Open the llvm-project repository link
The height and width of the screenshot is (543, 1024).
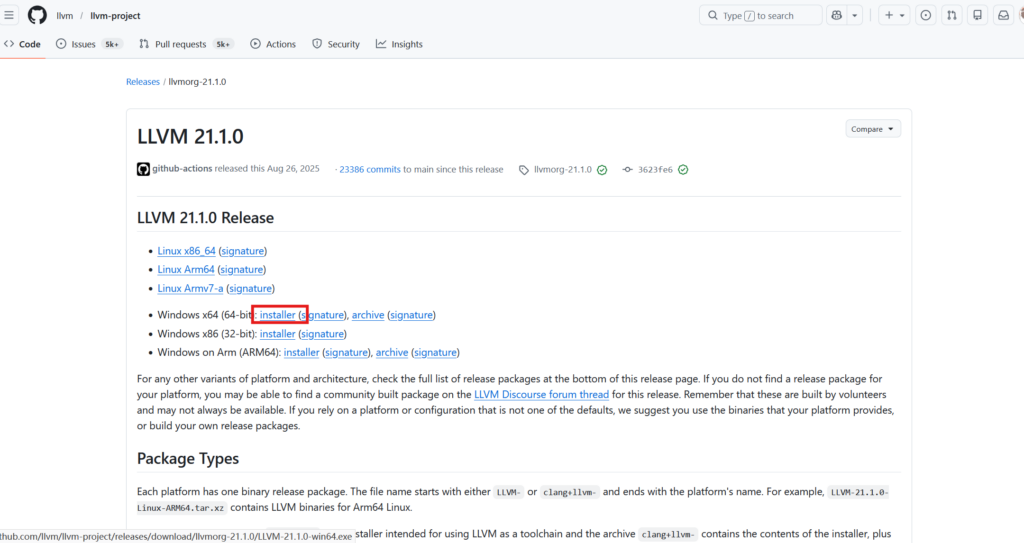click(x=115, y=16)
